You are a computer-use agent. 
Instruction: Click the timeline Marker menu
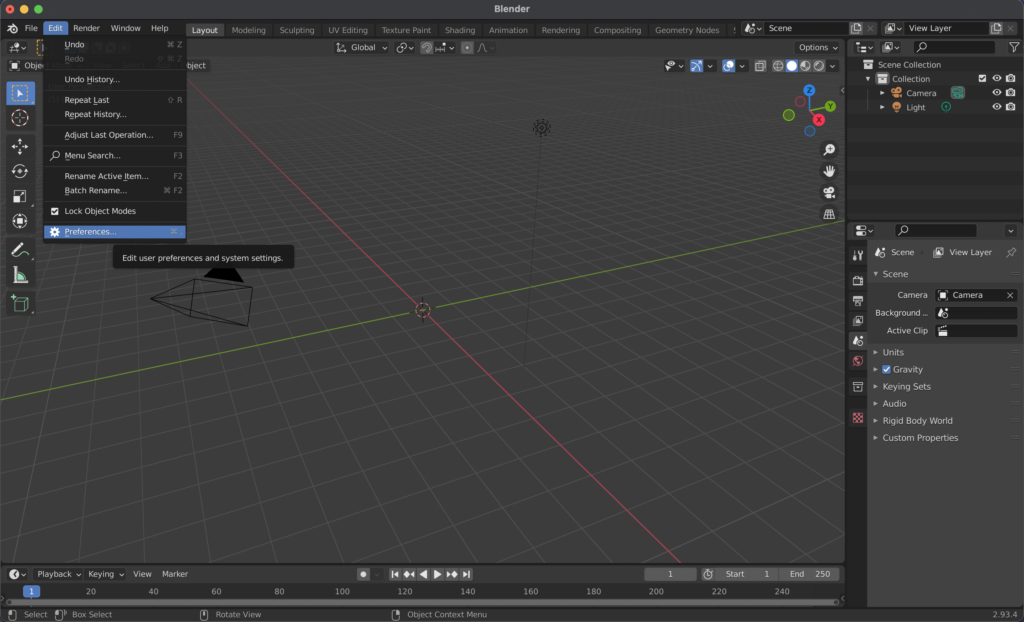[x=174, y=574]
